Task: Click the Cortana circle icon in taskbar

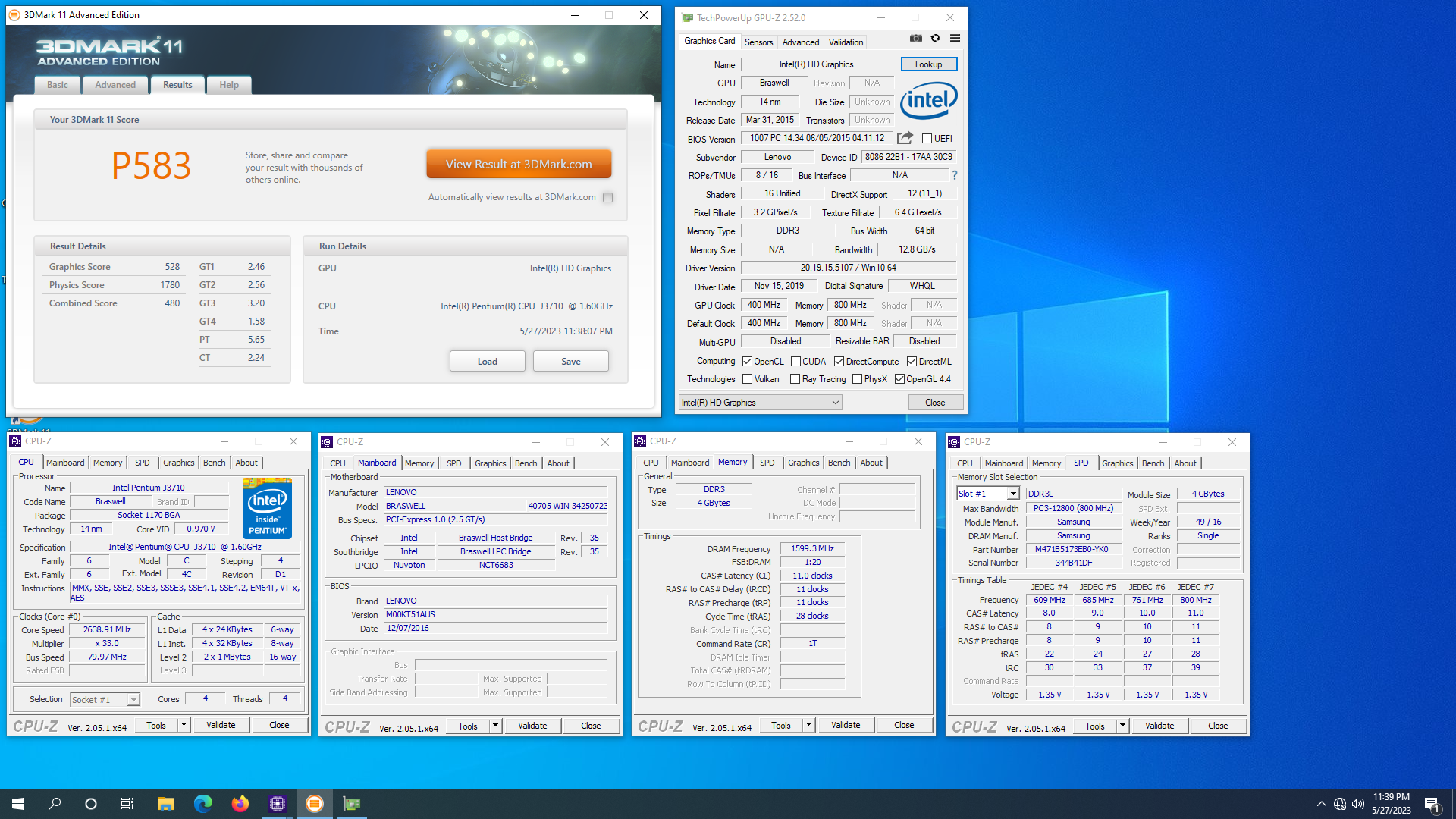Action: [91, 804]
